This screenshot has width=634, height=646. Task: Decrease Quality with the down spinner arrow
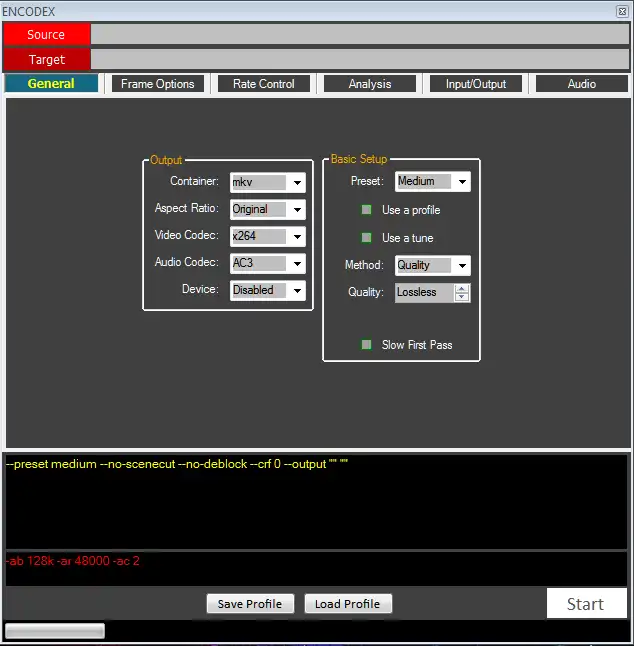(462, 297)
